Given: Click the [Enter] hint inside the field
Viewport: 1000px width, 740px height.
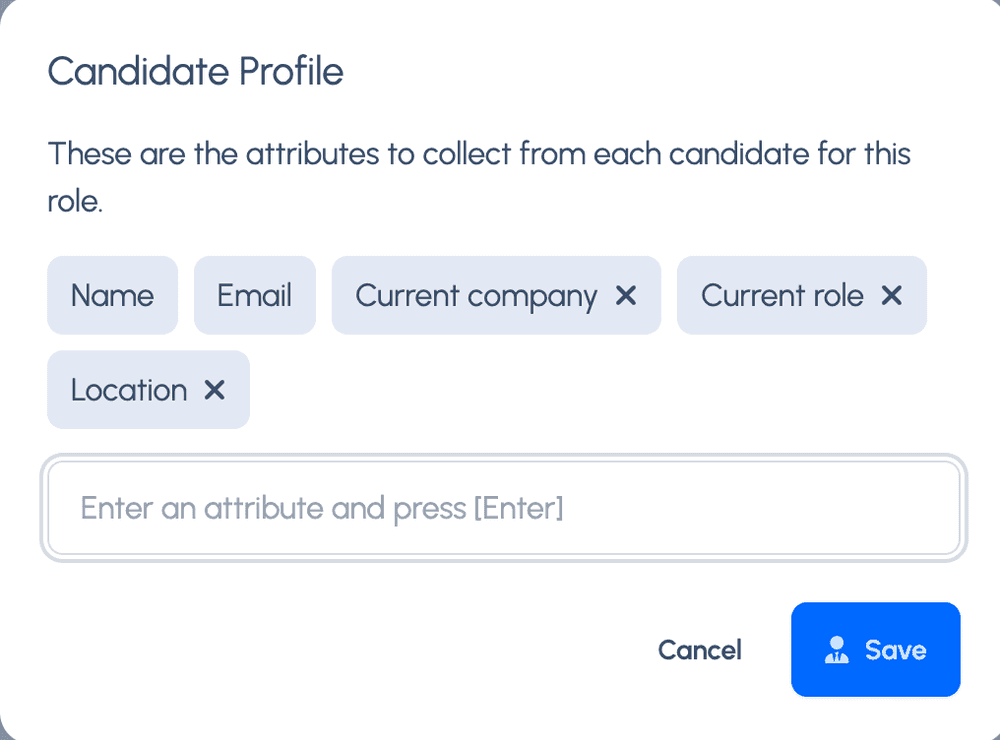Looking at the screenshot, I should point(518,508).
